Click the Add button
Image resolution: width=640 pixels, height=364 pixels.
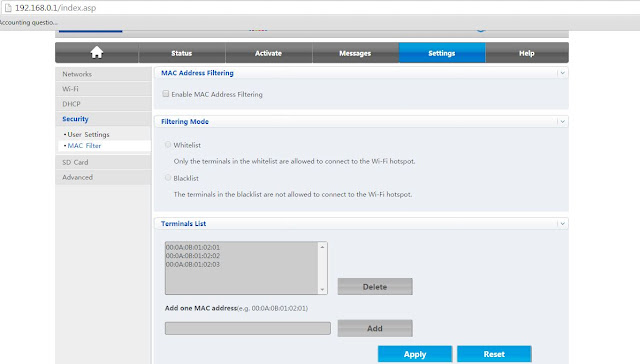pos(375,328)
